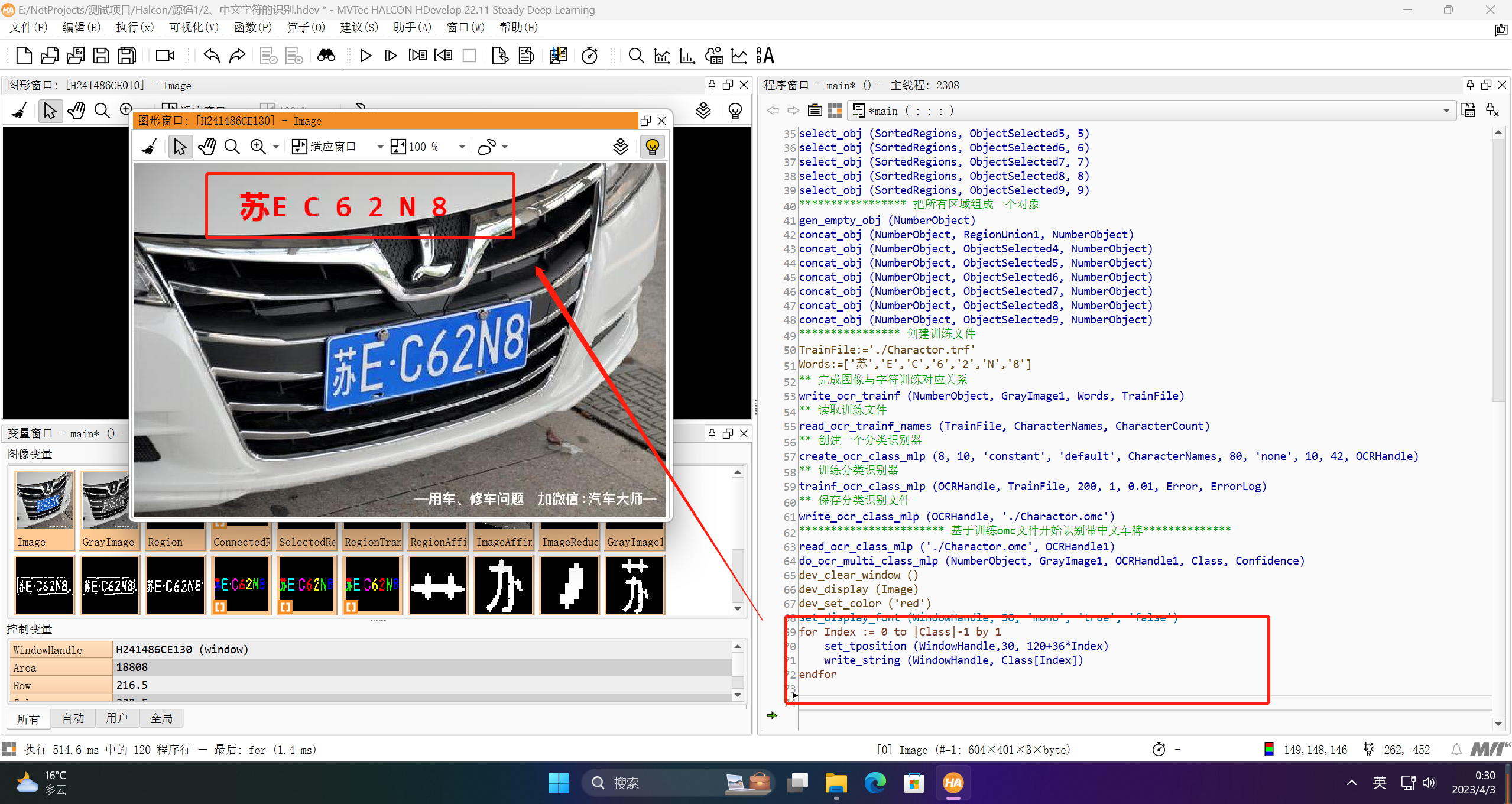Switch to the 用户 variables tab

(x=116, y=718)
